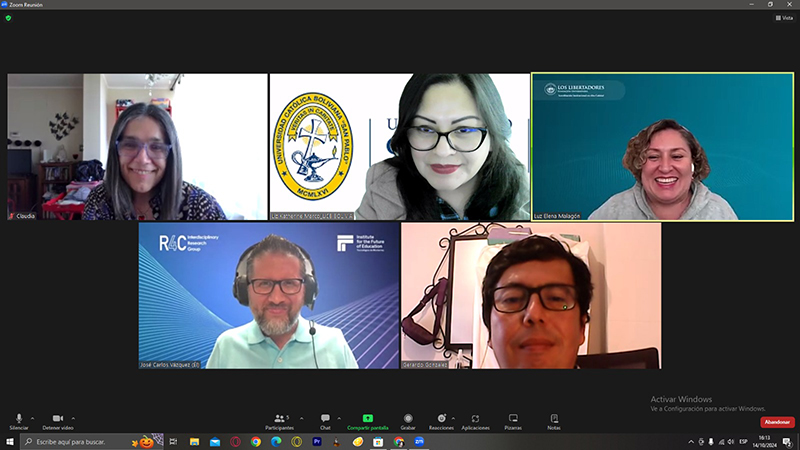800x450 pixels.
Task: Select José Carlos Vázquez video tile
Action: pyautogui.click(x=269, y=296)
